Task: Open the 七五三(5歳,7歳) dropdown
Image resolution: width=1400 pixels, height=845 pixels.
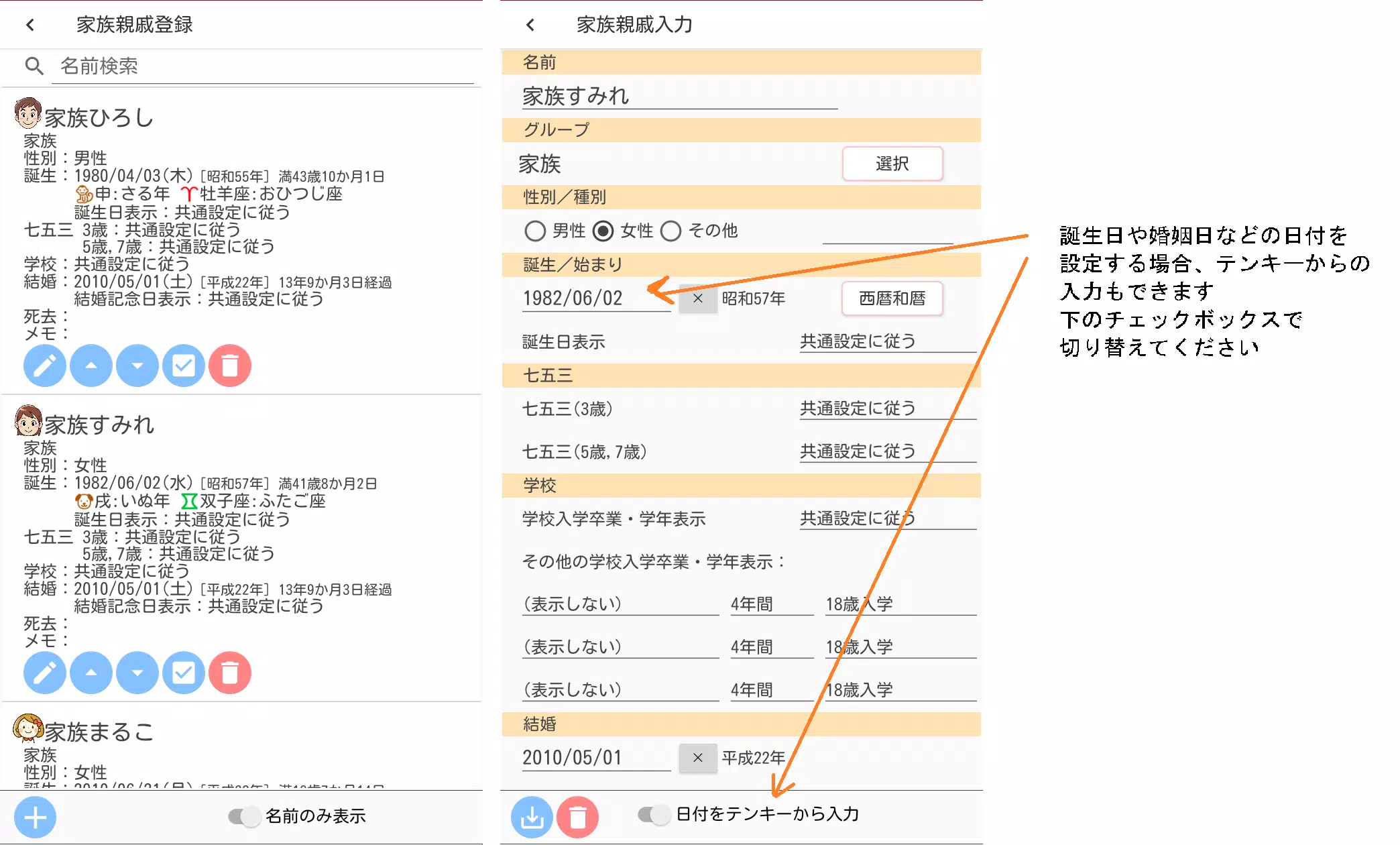Action: click(887, 451)
